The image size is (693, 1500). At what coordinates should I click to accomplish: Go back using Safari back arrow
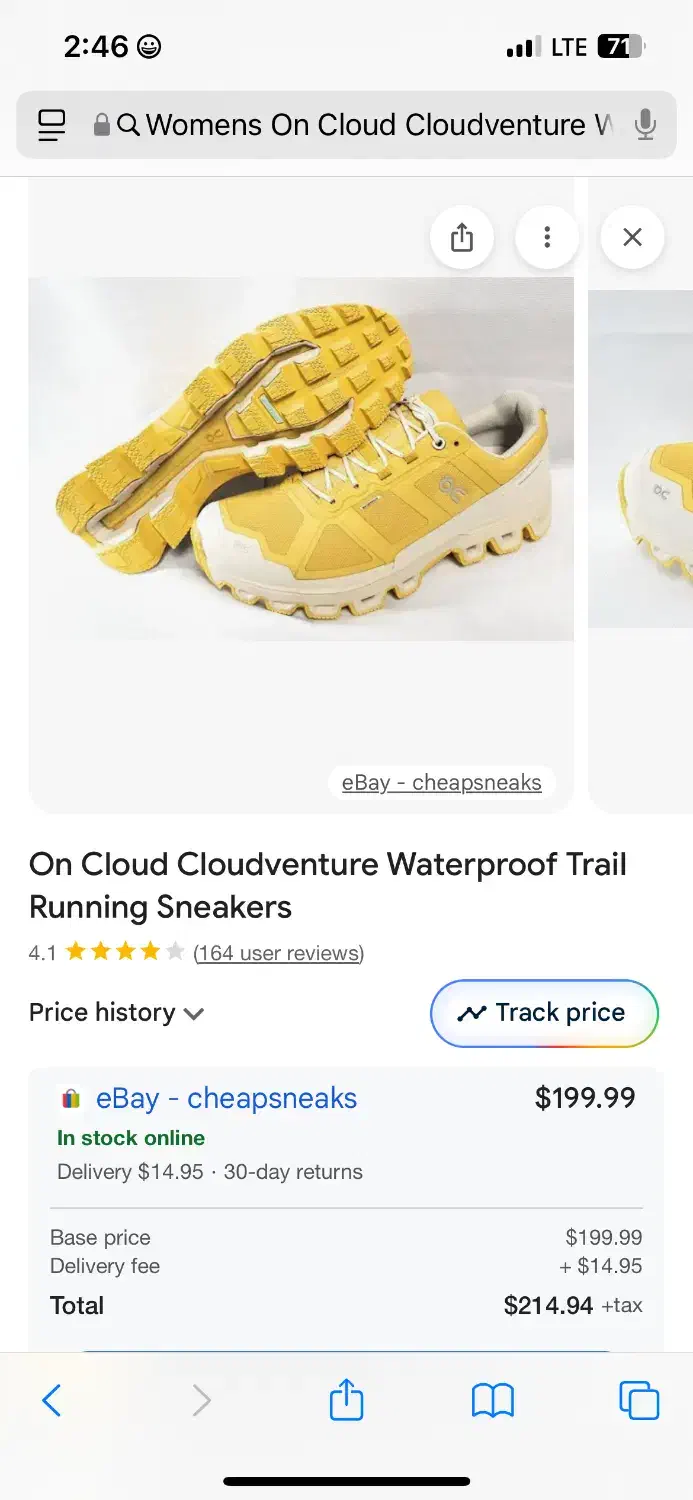[x=52, y=1400]
